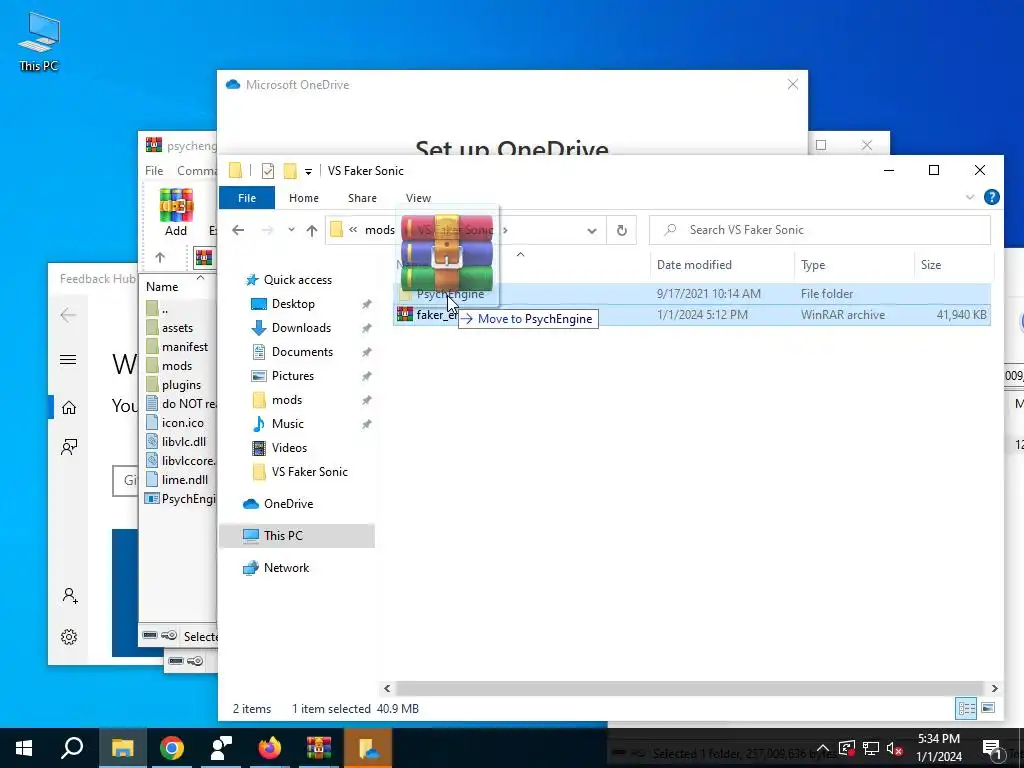The height and width of the screenshot is (768, 1024).
Task: Open This PC desktop icon
Action: [x=39, y=41]
